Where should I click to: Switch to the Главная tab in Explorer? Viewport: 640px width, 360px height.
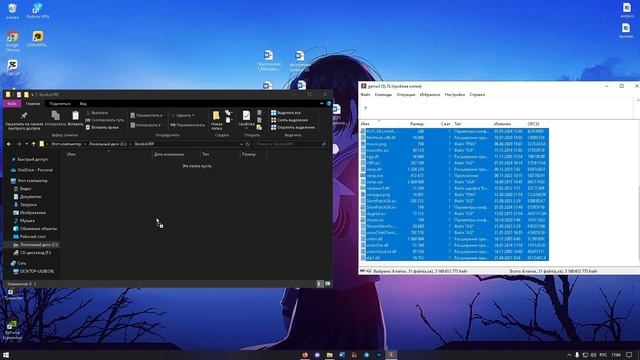tap(33, 104)
